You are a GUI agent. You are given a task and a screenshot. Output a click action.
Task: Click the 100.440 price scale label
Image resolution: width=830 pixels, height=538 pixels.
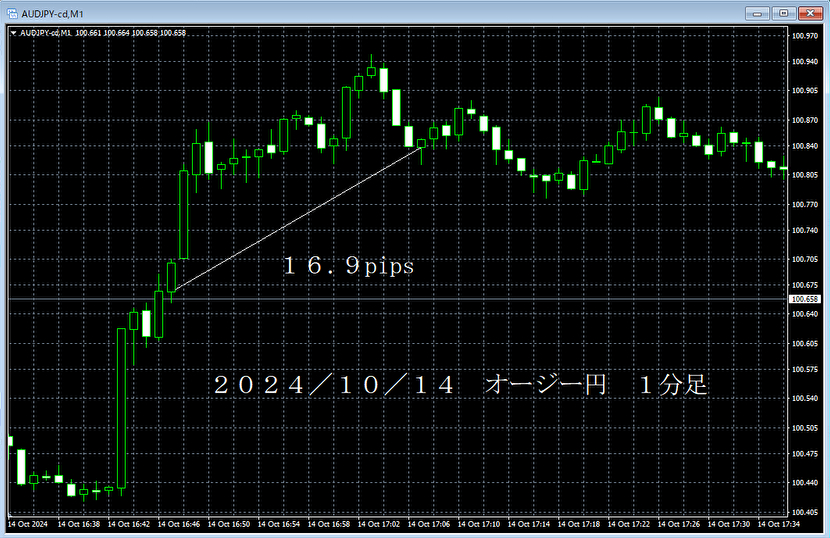pyautogui.click(x=805, y=483)
